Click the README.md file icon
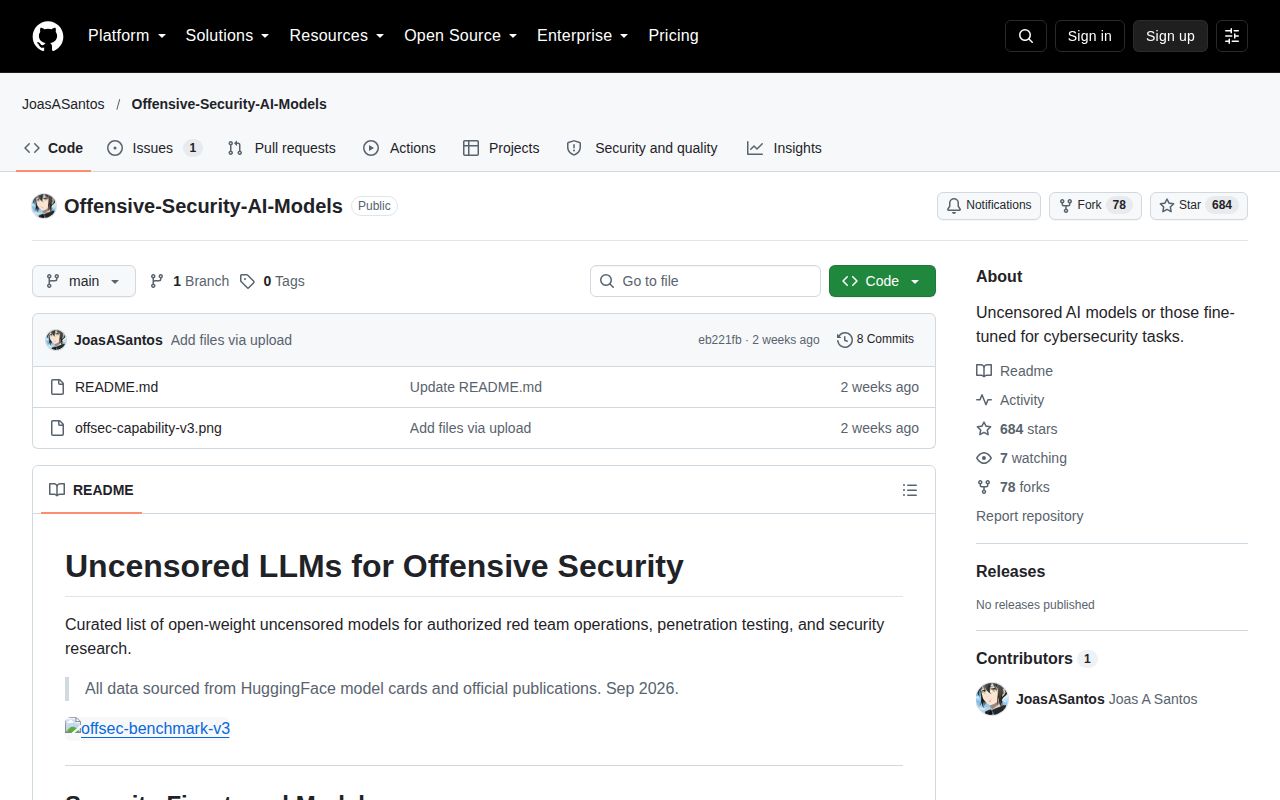Image resolution: width=1280 pixels, height=800 pixels. click(x=58, y=387)
